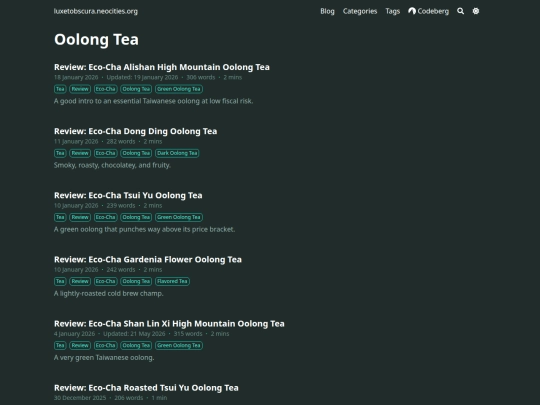Image resolution: width=540 pixels, height=405 pixels.
Task: Open Review: Eco-Cha Shan Lin Xi High Mountain post
Action: [x=169, y=324]
